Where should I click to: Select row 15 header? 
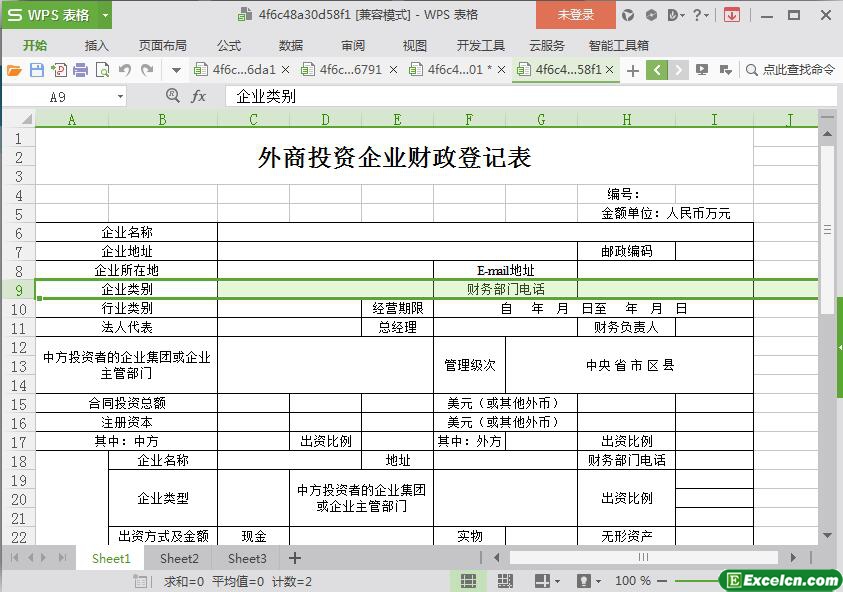tap(19, 404)
